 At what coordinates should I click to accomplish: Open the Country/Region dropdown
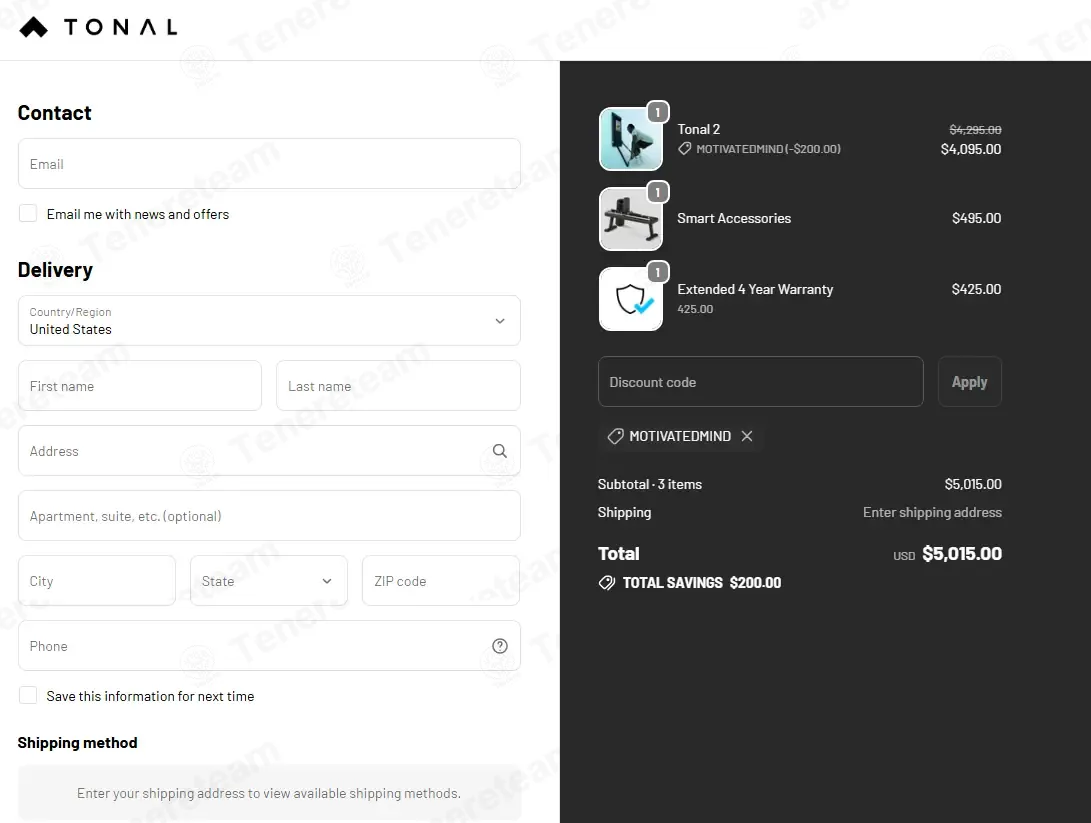269,321
